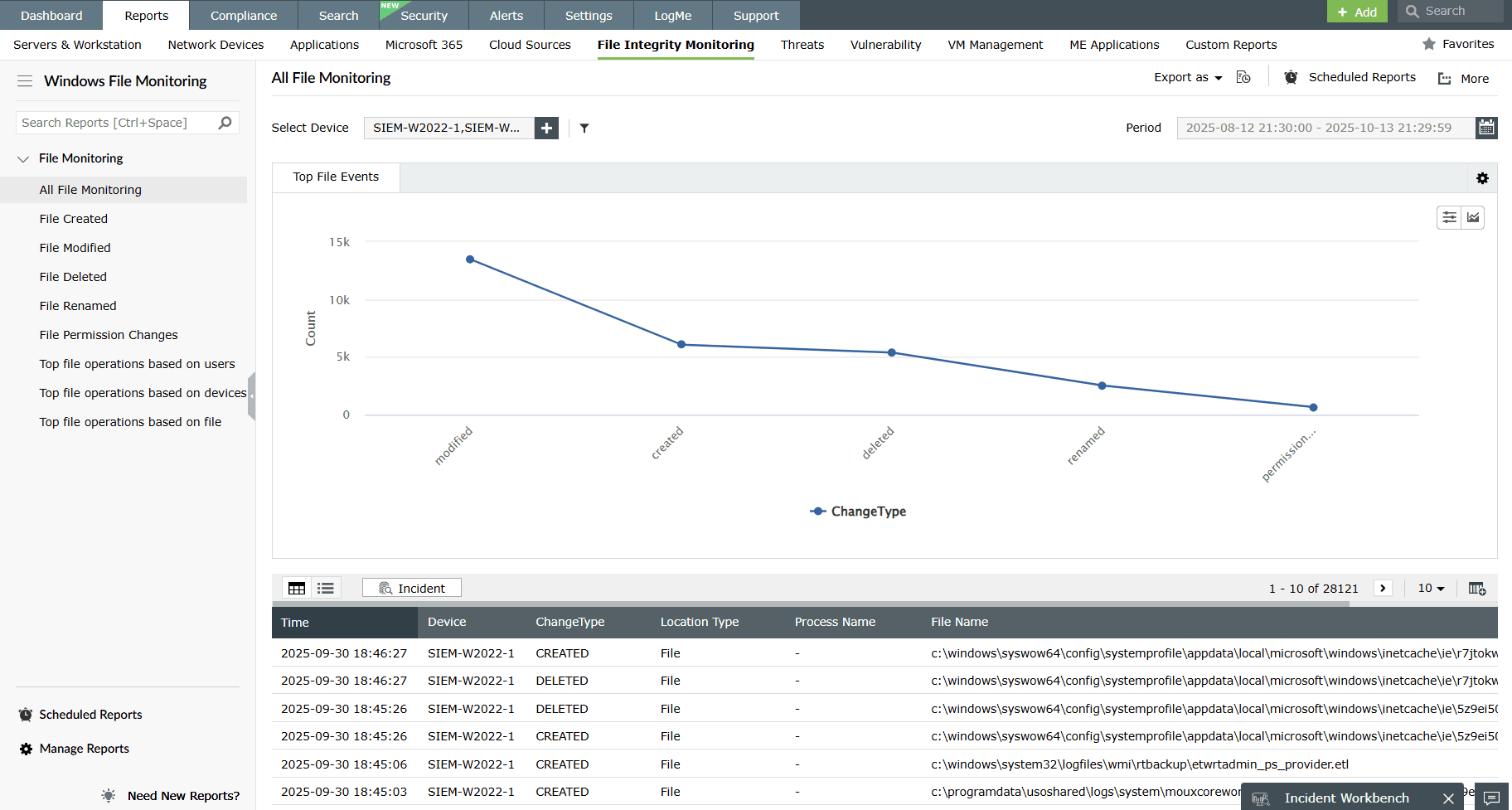
Task: Open the chart settings gear on Top File Events
Action: pyautogui.click(x=1482, y=177)
